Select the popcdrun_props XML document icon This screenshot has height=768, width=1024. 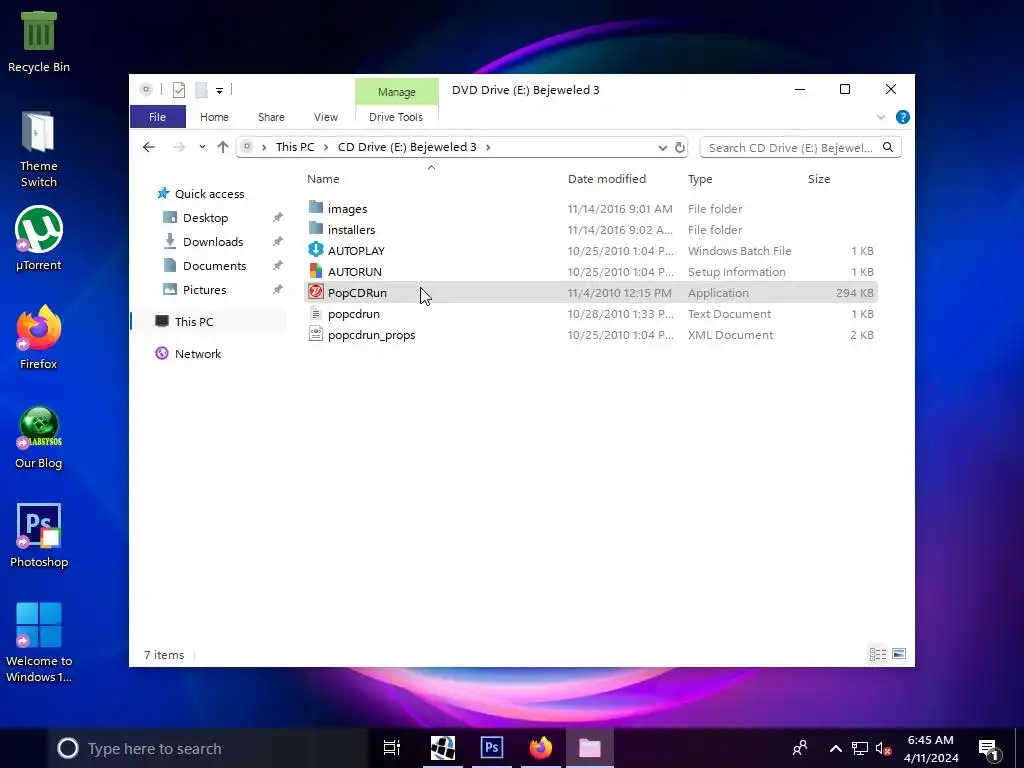316,334
